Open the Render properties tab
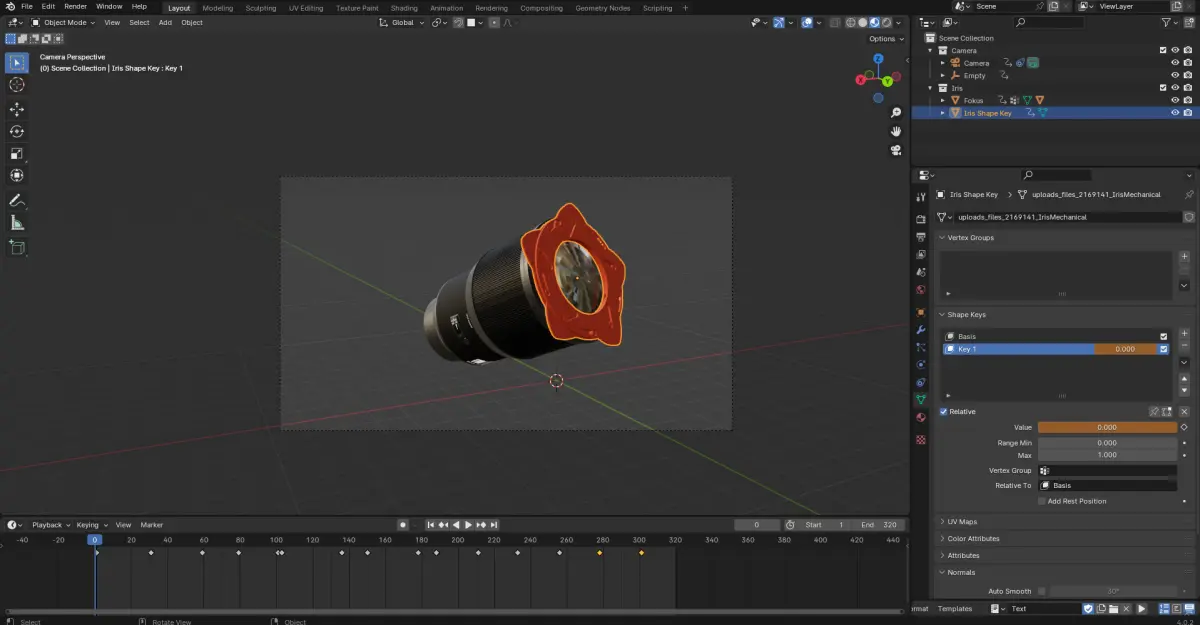The width and height of the screenshot is (1200, 625). 921,219
